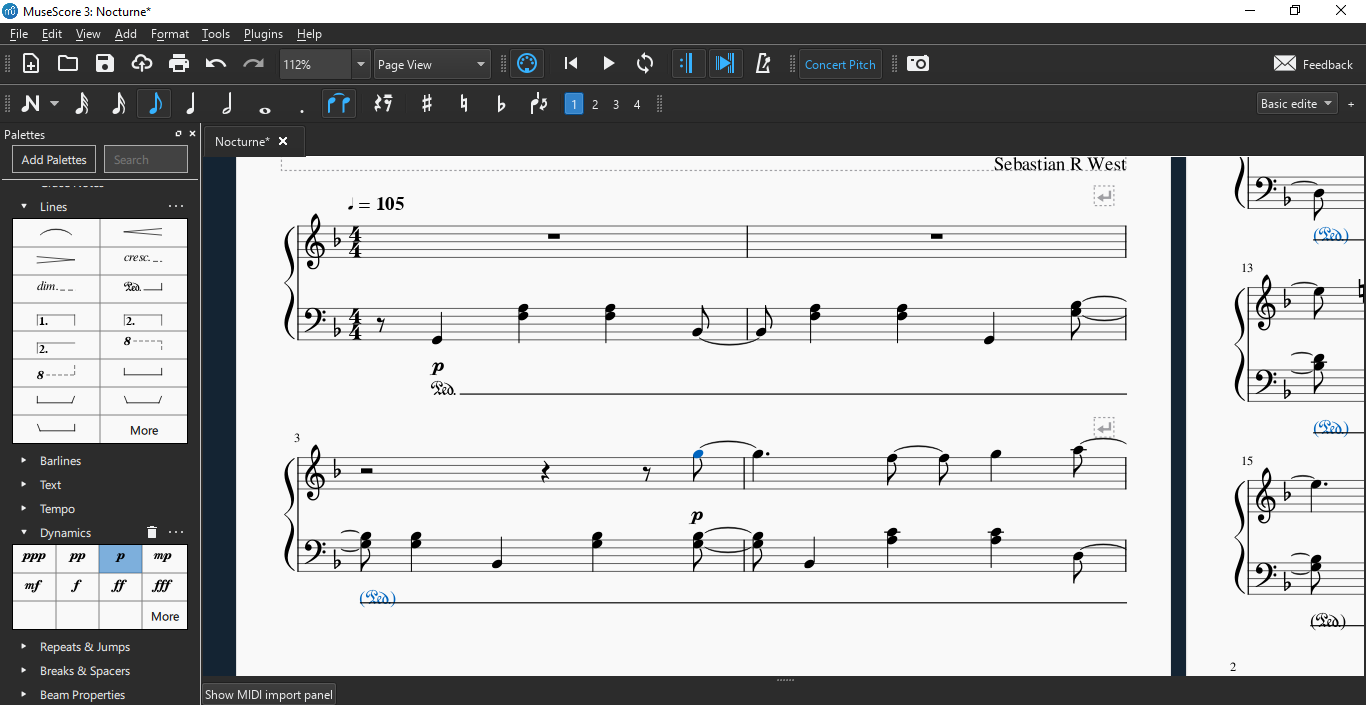The width and height of the screenshot is (1366, 705).
Task: Delete the Dynamics palette with trash icon
Action: point(152,533)
